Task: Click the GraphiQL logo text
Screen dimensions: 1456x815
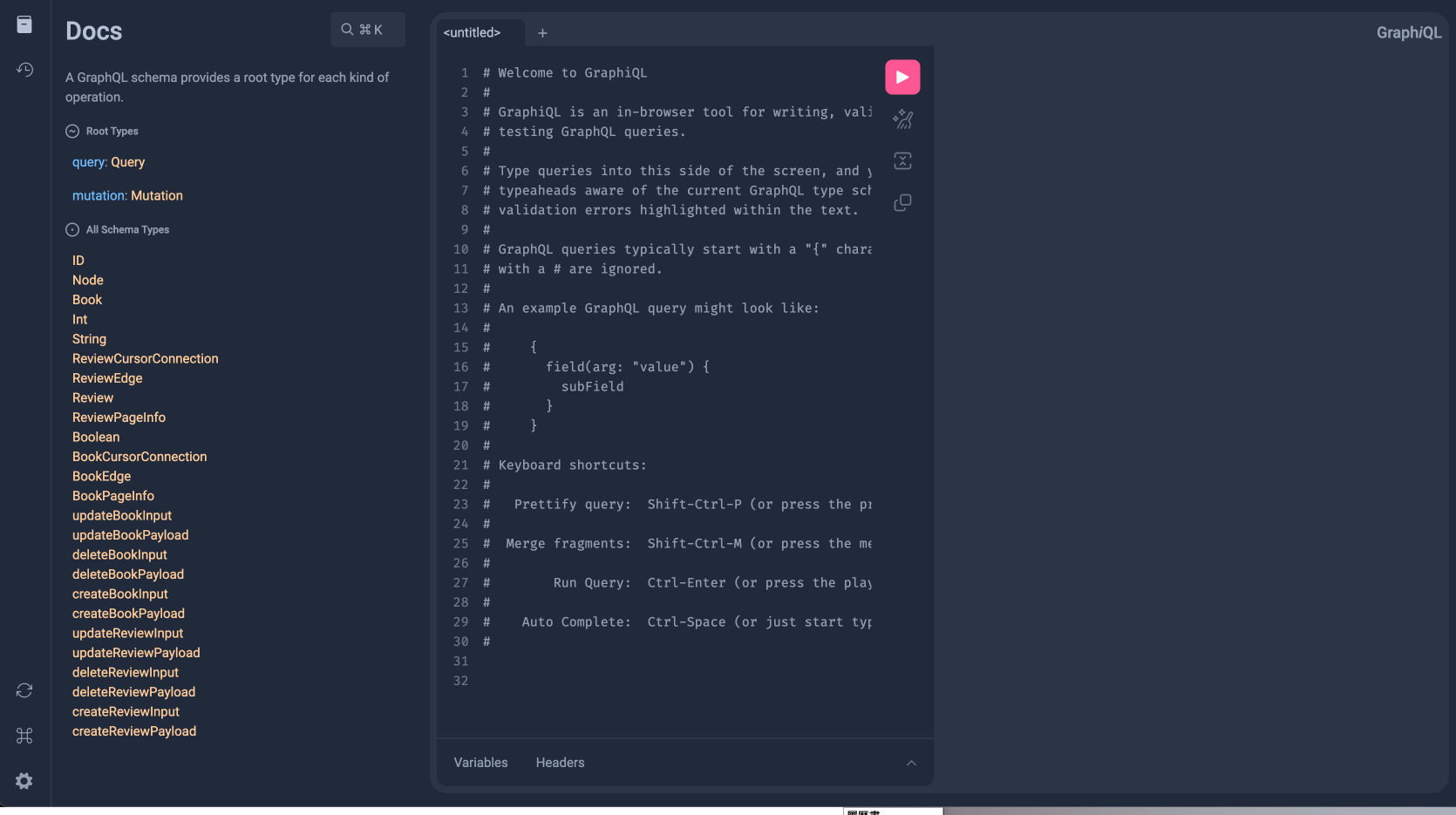Action: [1409, 32]
